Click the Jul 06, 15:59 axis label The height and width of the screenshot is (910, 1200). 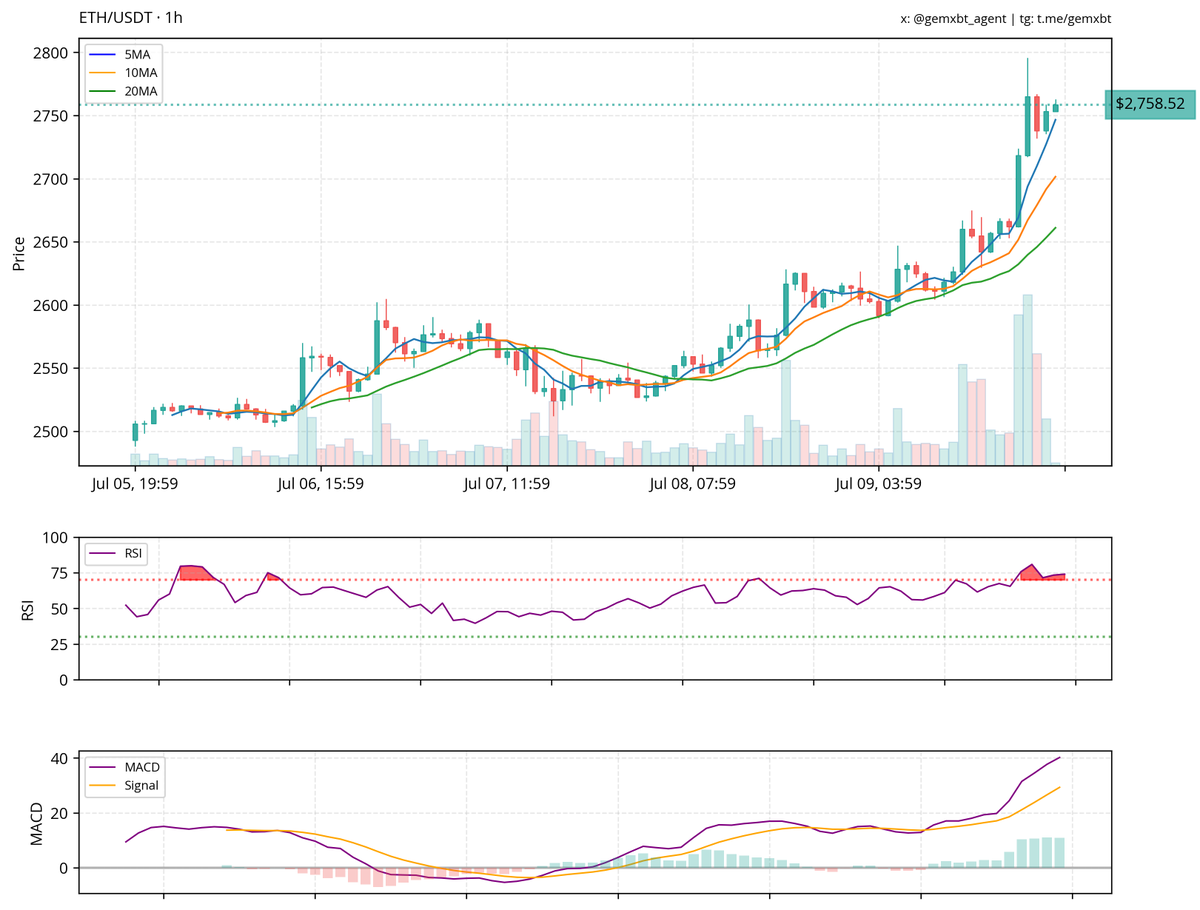point(320,485)
